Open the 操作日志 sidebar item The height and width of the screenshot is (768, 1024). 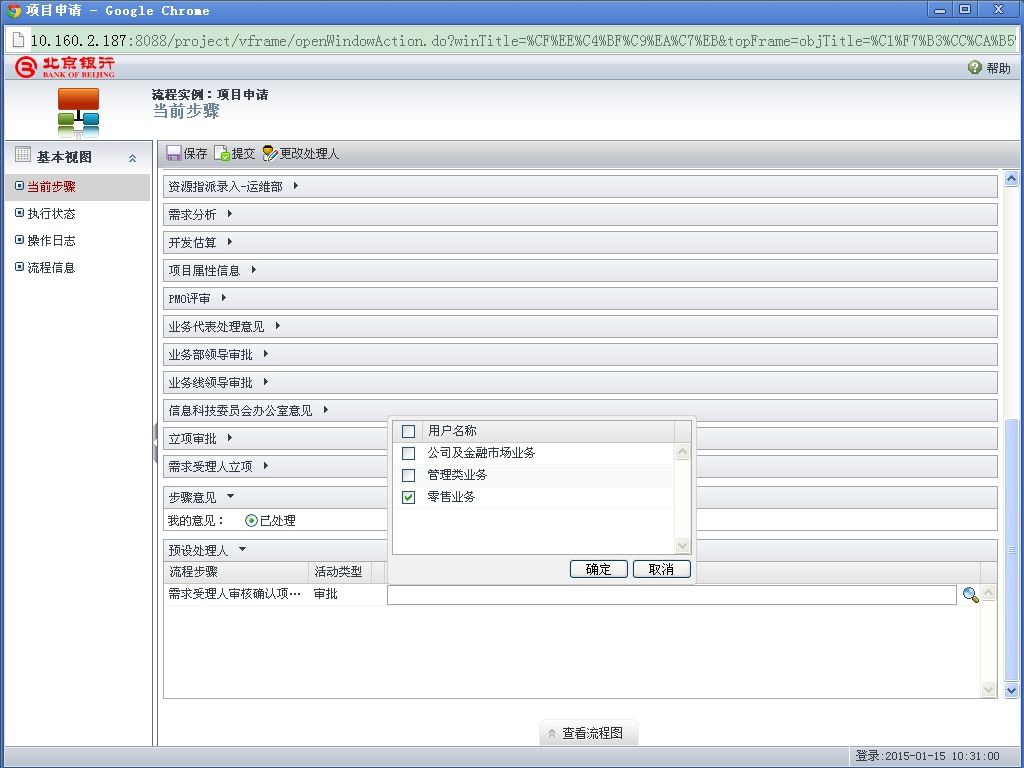point(52,240)
